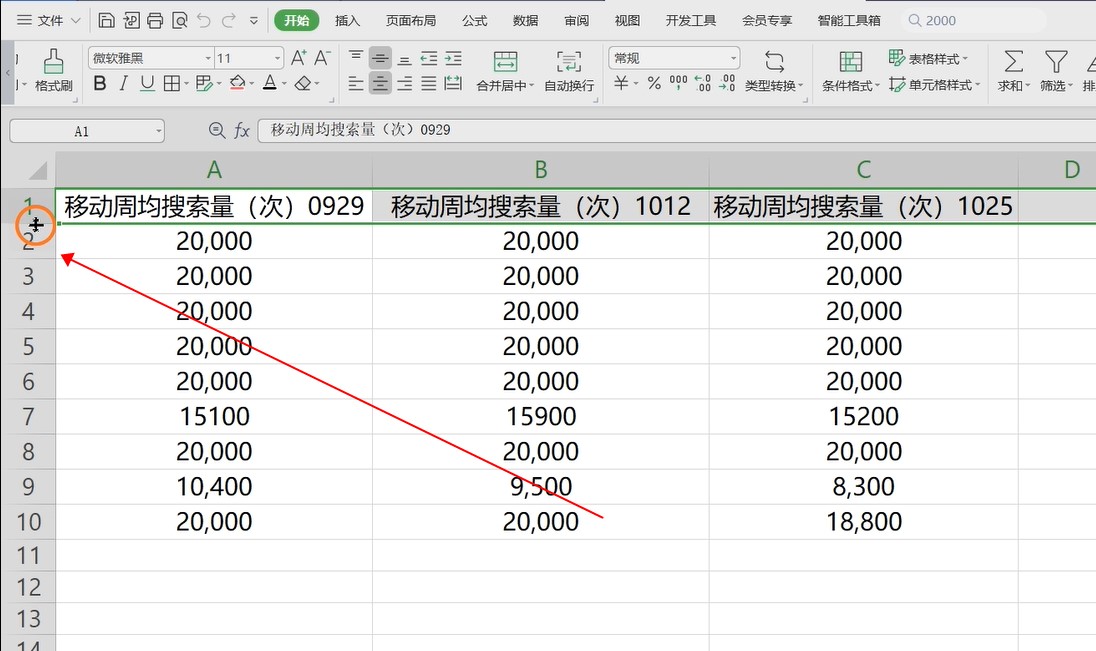Open the 文件 (File) menu
Image resolution: width=1096 pixels, height=651 pixels.
[x=40, y=20]
